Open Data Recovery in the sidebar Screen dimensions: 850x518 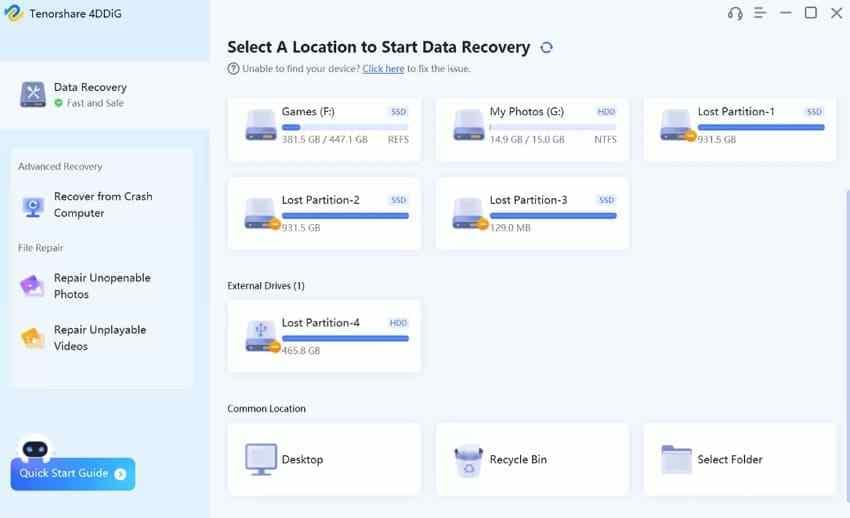104,94
